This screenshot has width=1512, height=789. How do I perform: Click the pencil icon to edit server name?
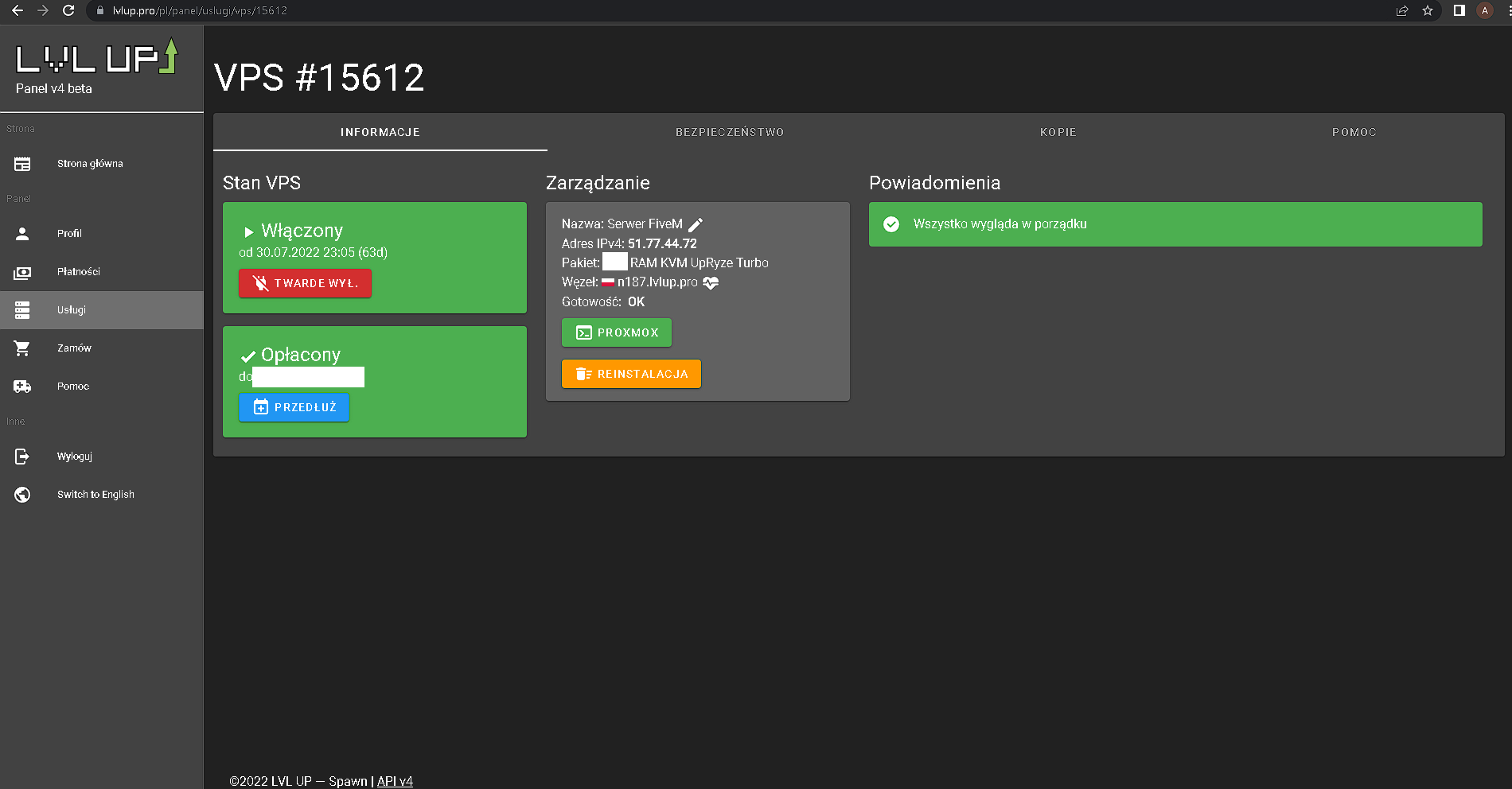(696, 225)
